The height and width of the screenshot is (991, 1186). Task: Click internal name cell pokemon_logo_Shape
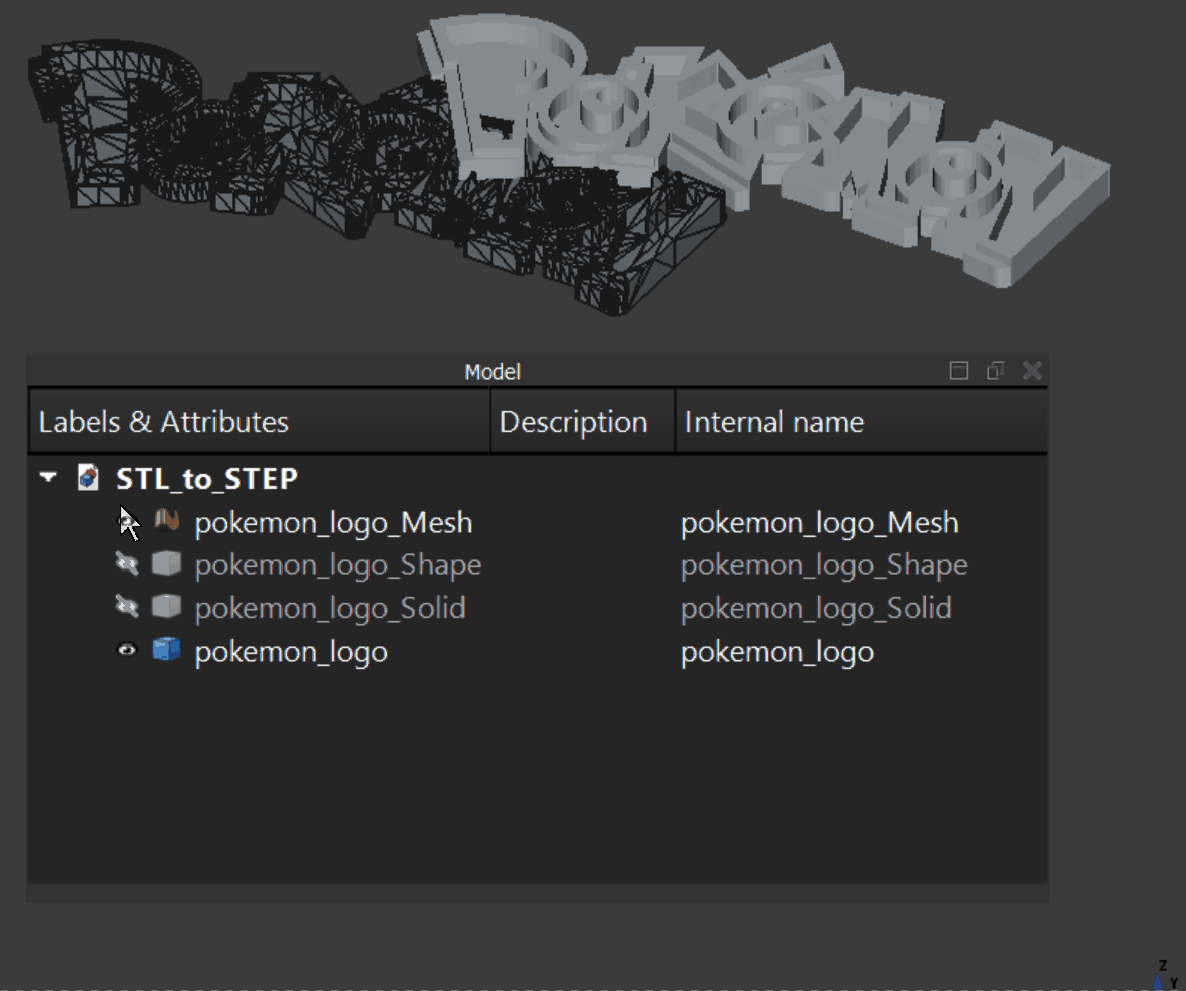click(824, 565)
